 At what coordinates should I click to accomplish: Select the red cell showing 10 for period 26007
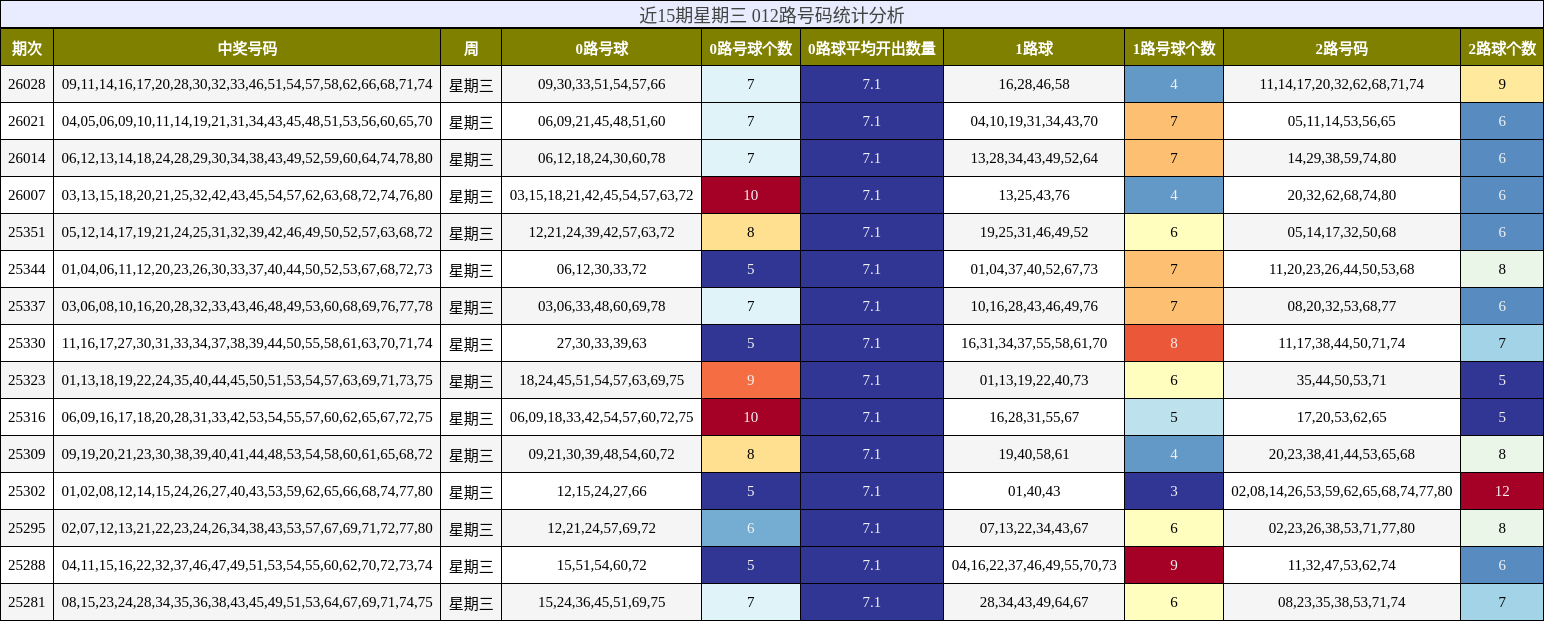(749, 195)
